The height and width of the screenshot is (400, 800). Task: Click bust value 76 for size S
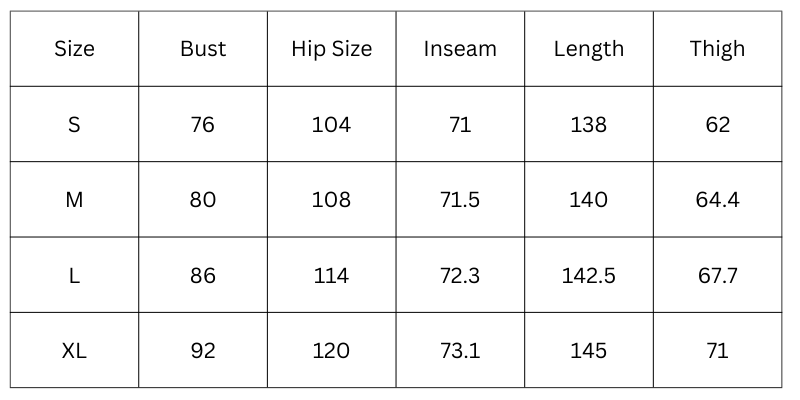tap(203, 125)
